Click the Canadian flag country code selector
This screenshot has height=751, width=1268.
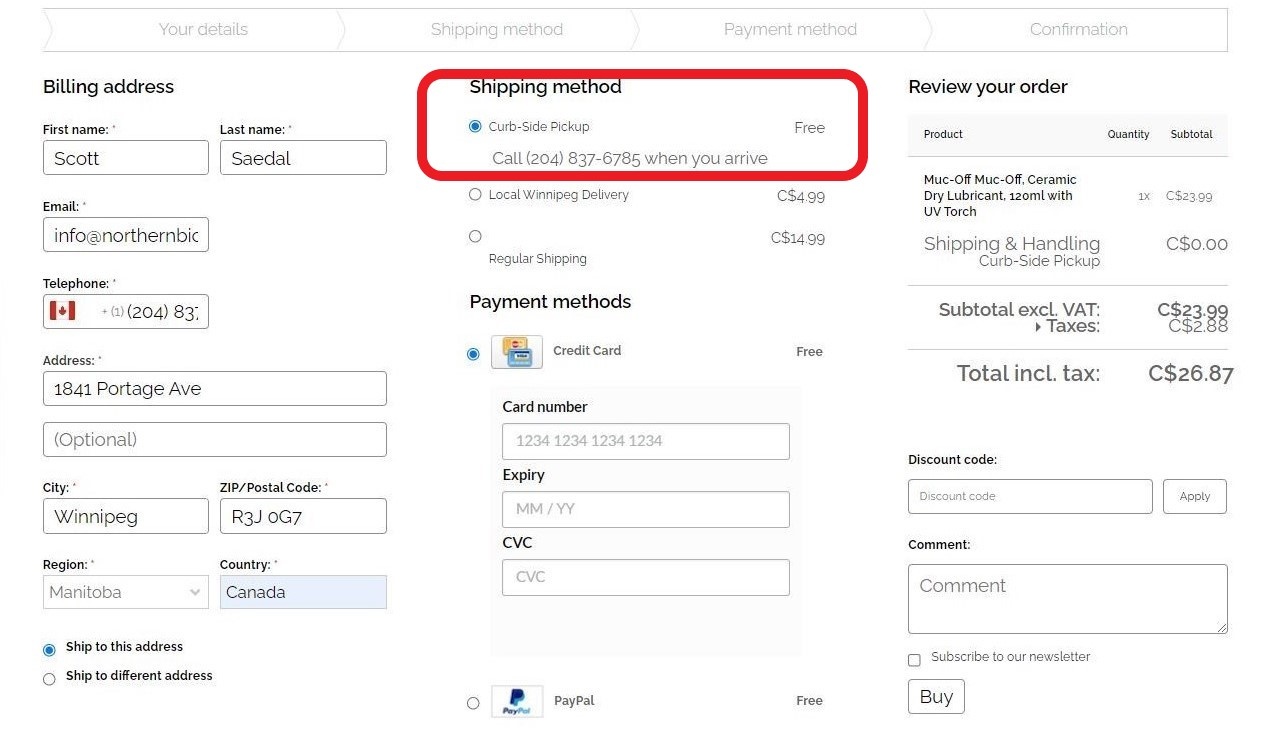pos(63,311)
